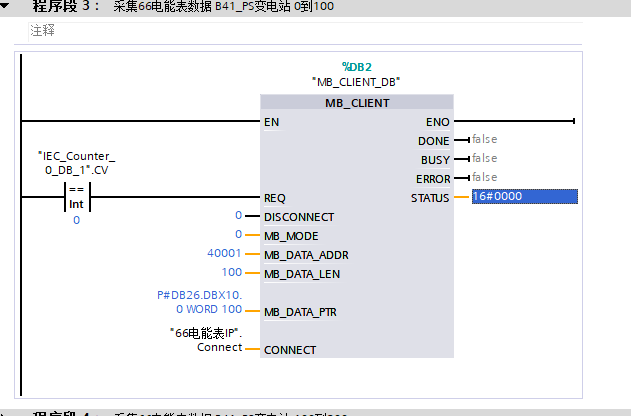Click the ERROR output false value

click(484, 178)
